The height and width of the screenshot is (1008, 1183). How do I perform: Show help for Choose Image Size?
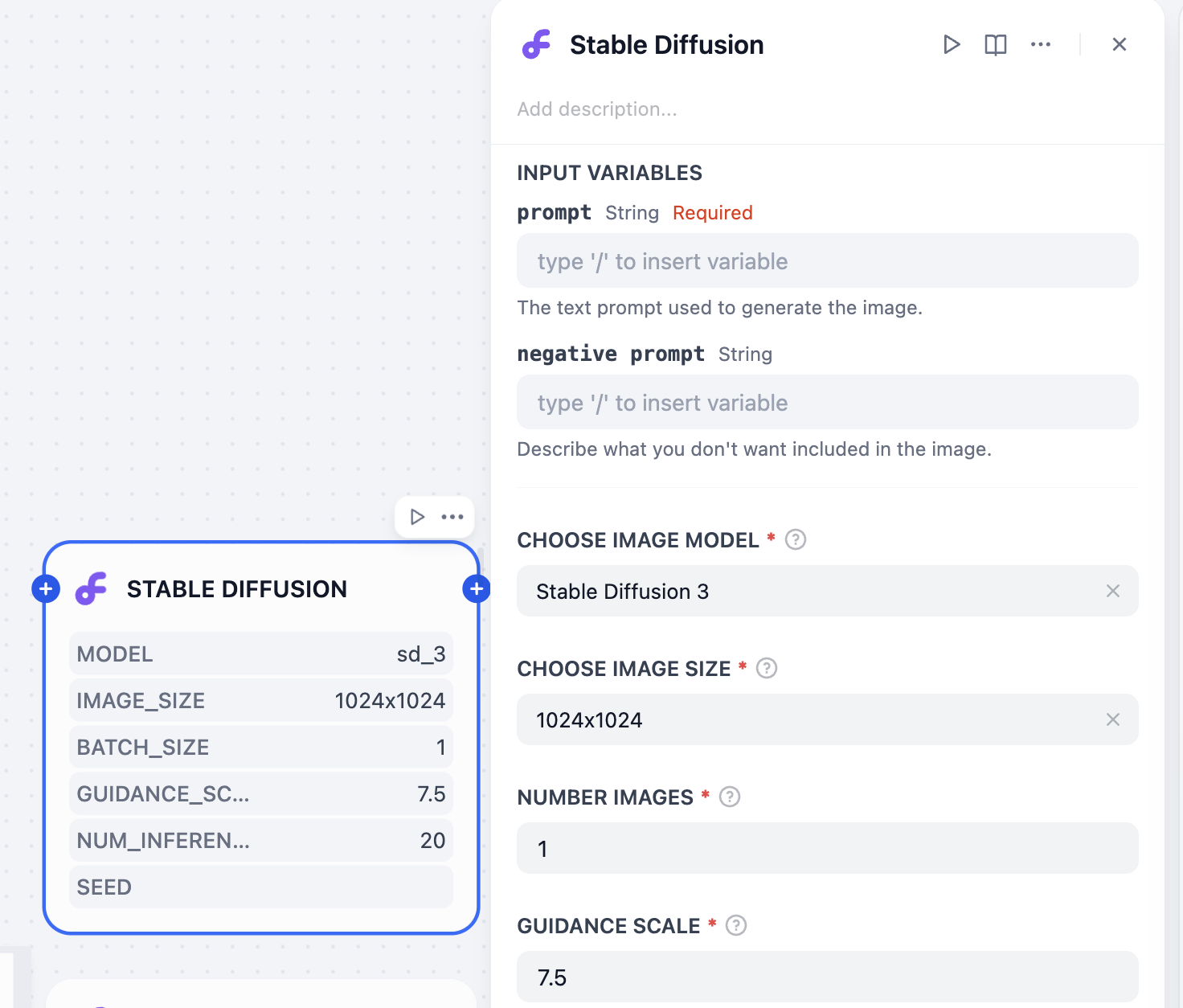[767, 668]
